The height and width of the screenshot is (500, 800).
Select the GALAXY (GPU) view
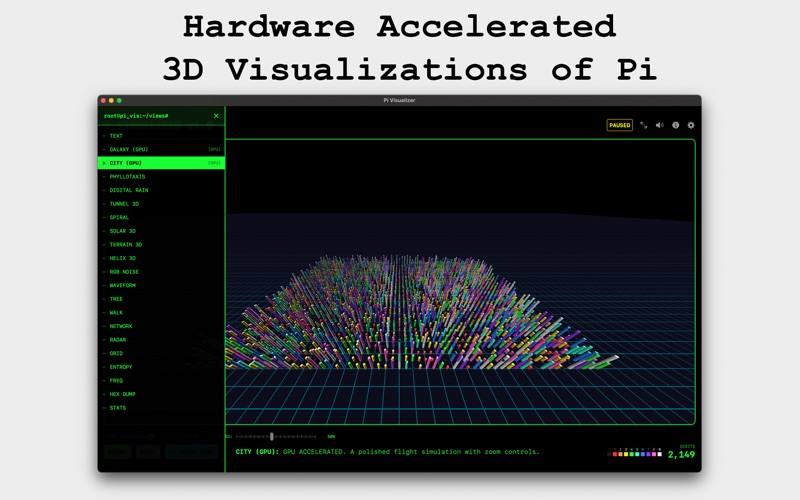161,149
